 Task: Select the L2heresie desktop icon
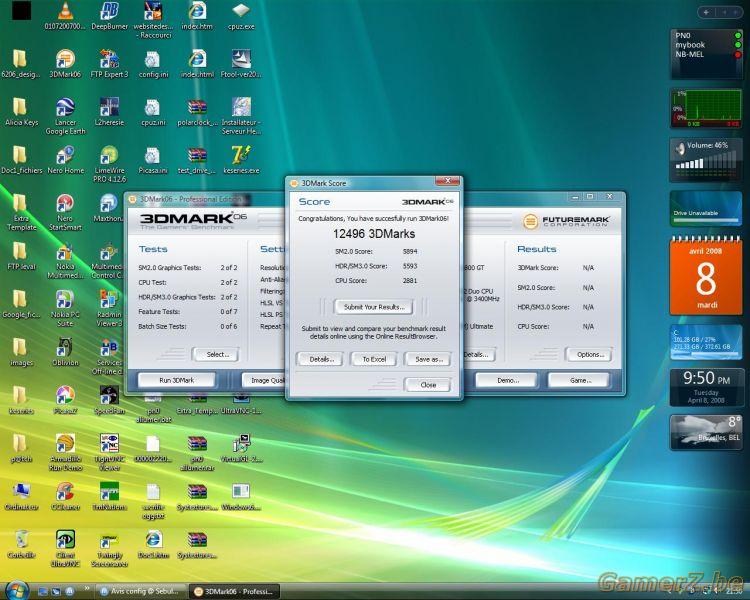[x=109, y=111]
